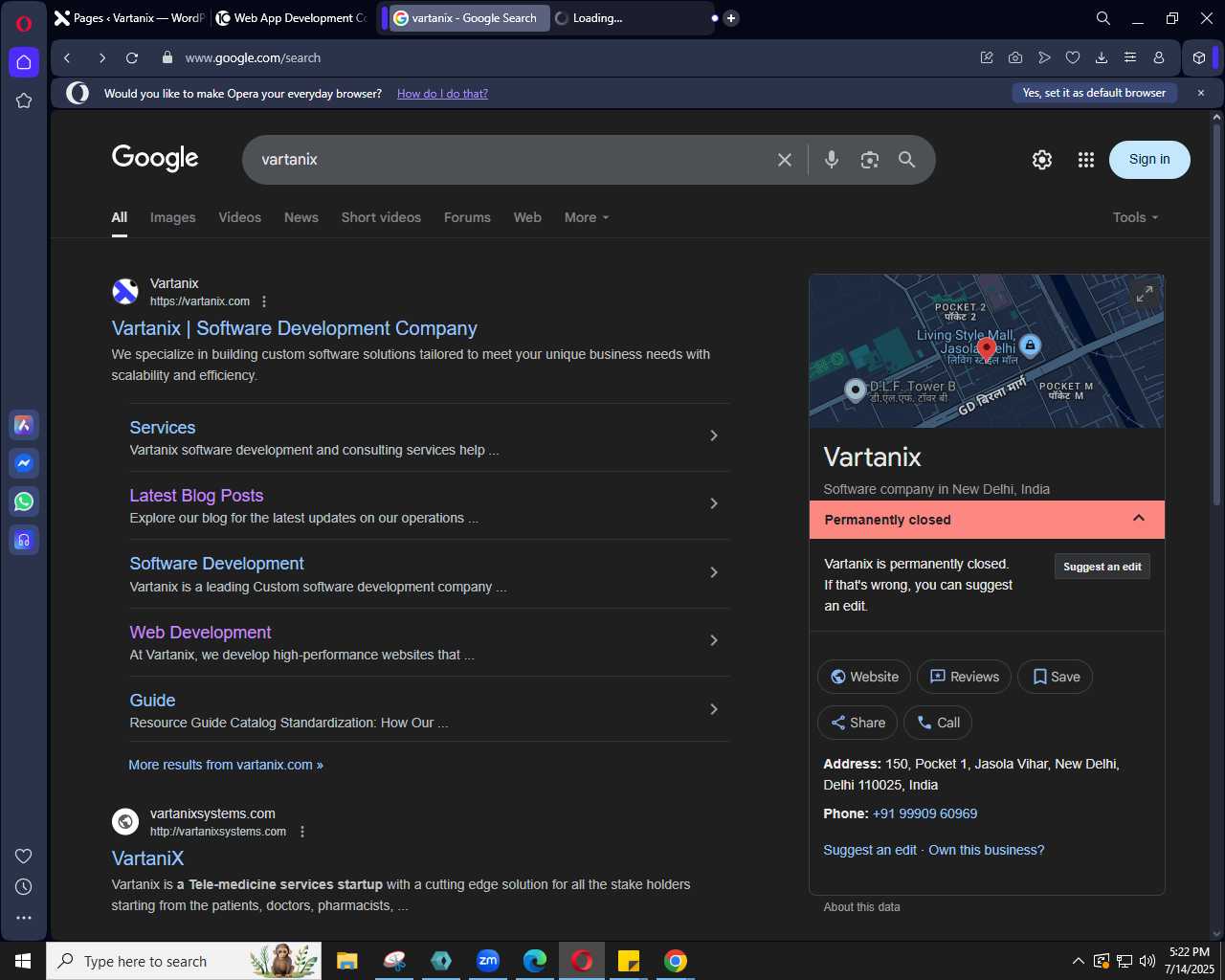This screenshot has height=980, width=1225.
Task: Take a snapshot with camera icon
Action: 1015,57
